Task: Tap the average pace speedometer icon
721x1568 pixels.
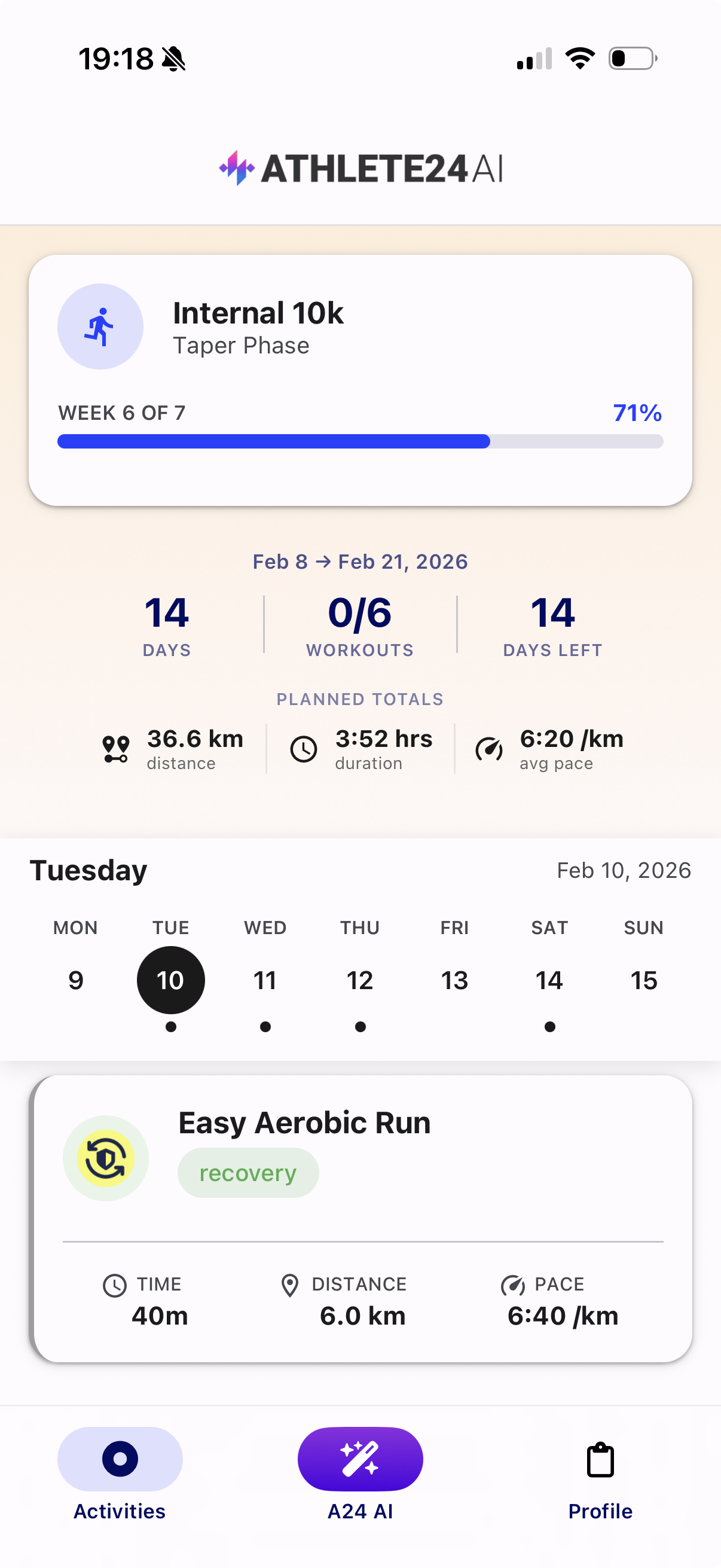Action: [489, 749]
